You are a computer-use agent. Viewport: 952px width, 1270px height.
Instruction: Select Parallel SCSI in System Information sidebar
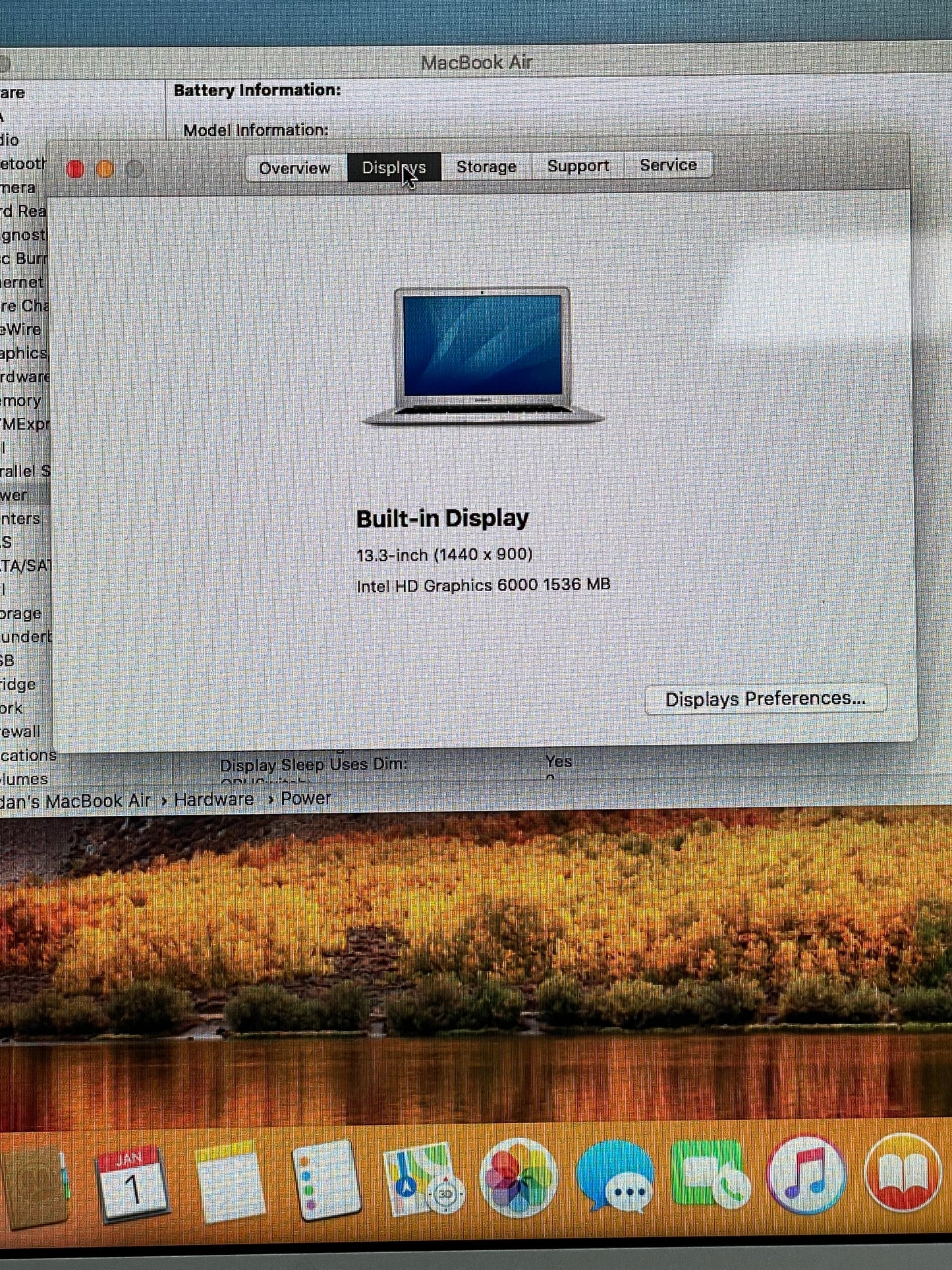[25, 471]
